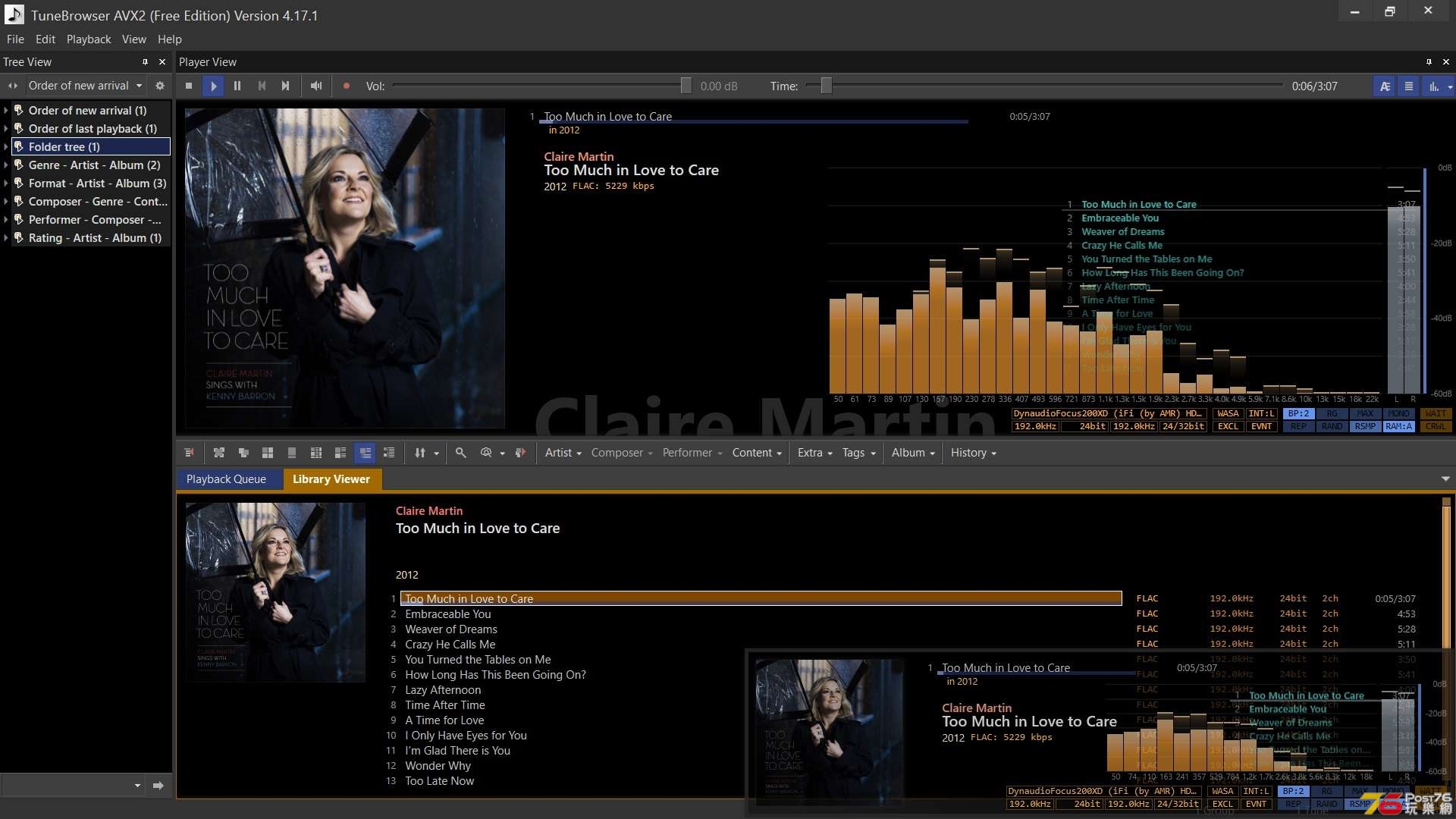
Task: Expand the Format - Artist - Album tree node
Action: (6, 184)
